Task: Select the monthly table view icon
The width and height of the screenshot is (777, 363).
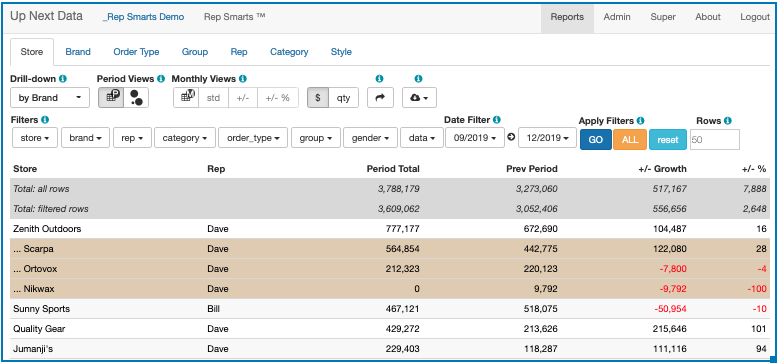Action: pyautogui.click(x=186, y=98)
